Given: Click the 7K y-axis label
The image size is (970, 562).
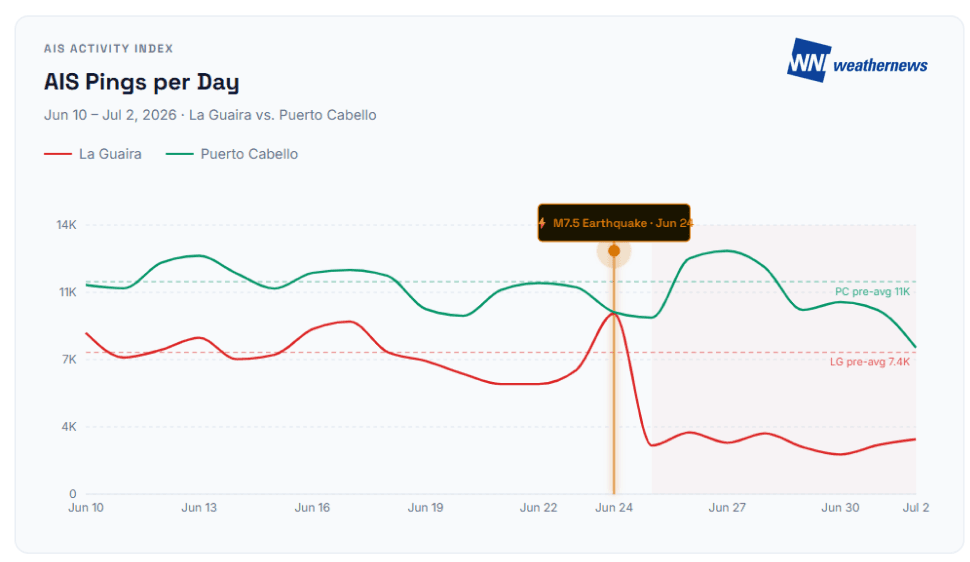Looking at the screenshot, I should tap(69, 359).
